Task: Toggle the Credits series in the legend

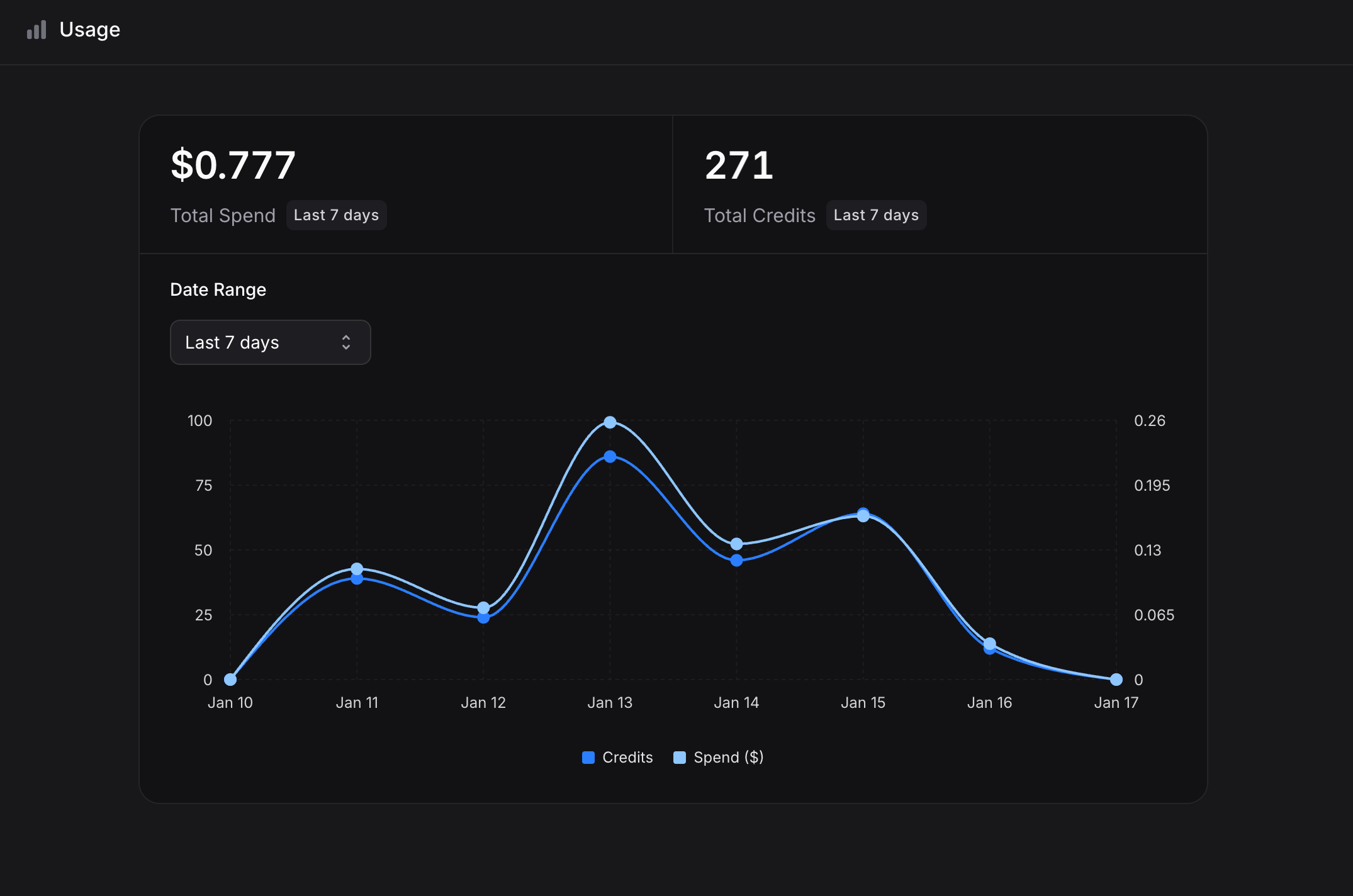Action: 617,757
